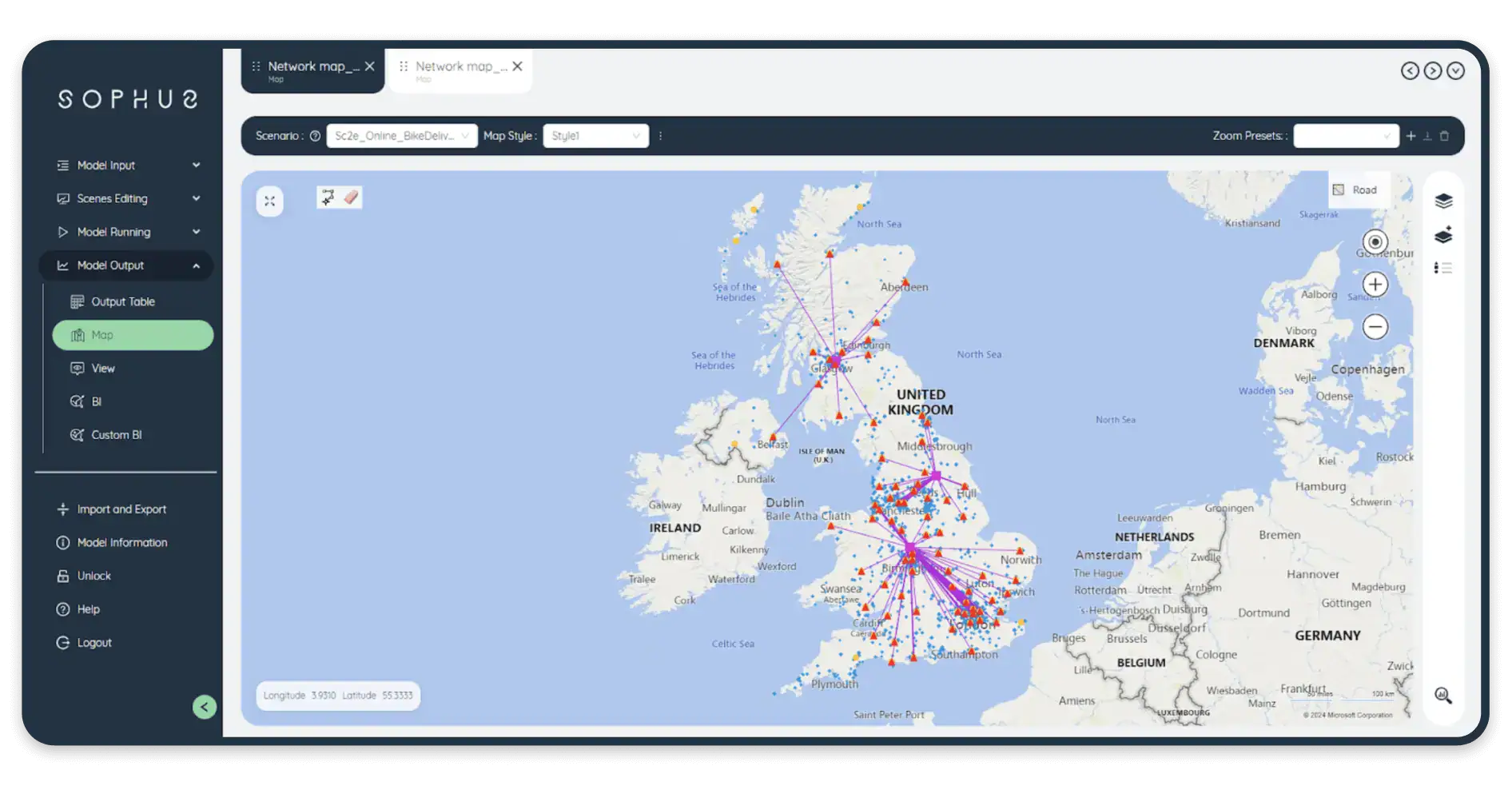1512x786 pixels.
Task: Close the second Network map tab
Action: (518, 66)
